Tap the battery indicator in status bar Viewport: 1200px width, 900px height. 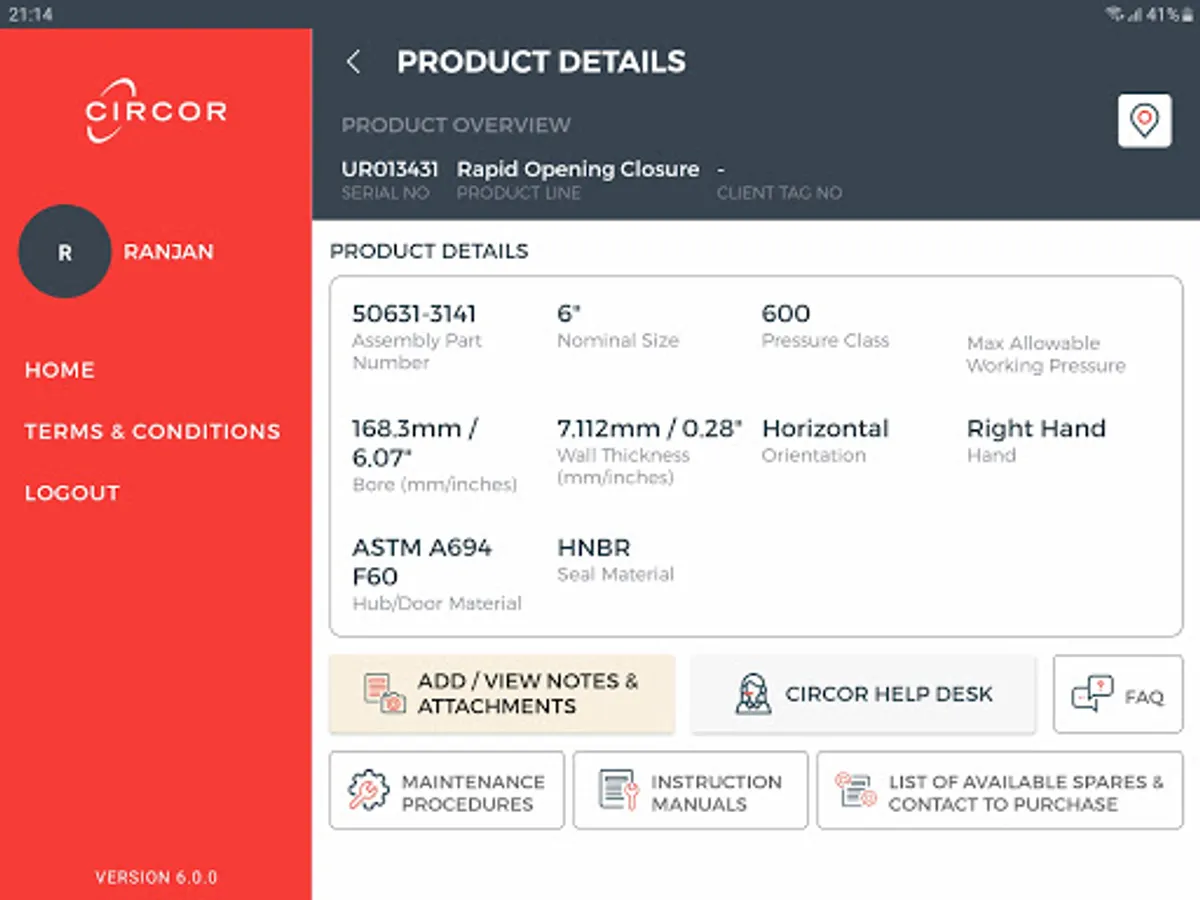tap(1187, 14)
